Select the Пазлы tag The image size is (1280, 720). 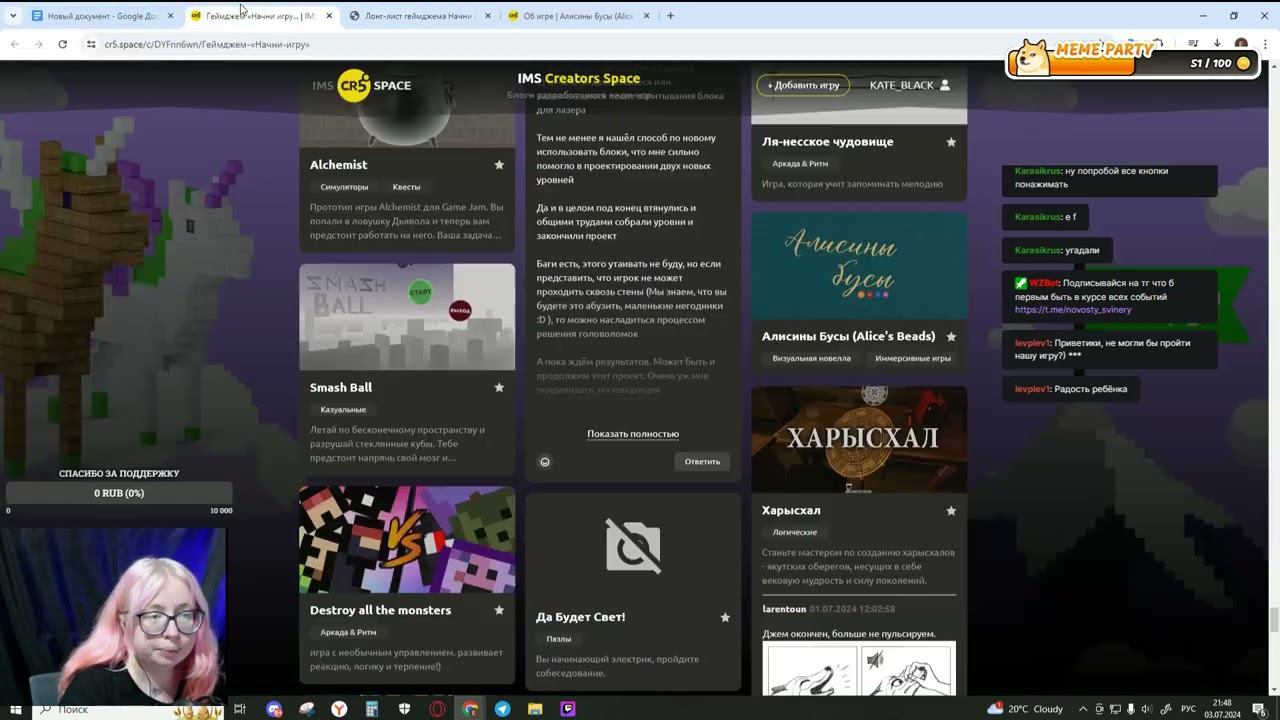pos(559,639)
